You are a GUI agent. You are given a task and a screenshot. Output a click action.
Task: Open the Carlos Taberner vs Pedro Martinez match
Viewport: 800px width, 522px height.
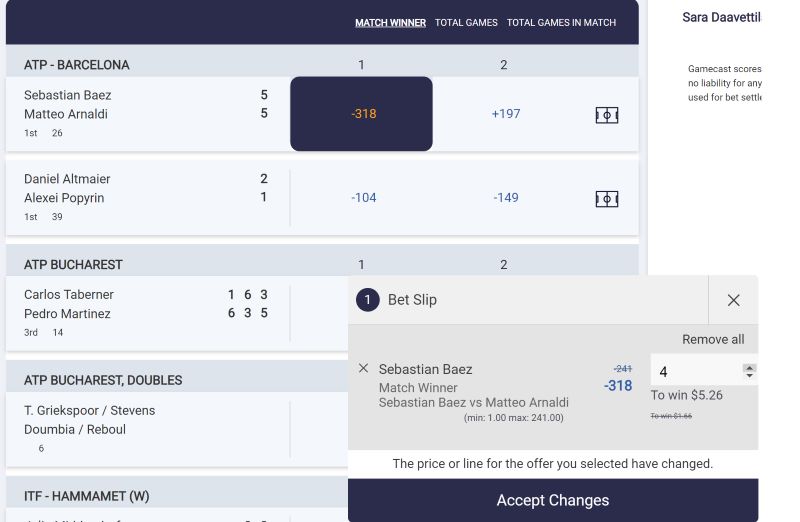[147, 313]
